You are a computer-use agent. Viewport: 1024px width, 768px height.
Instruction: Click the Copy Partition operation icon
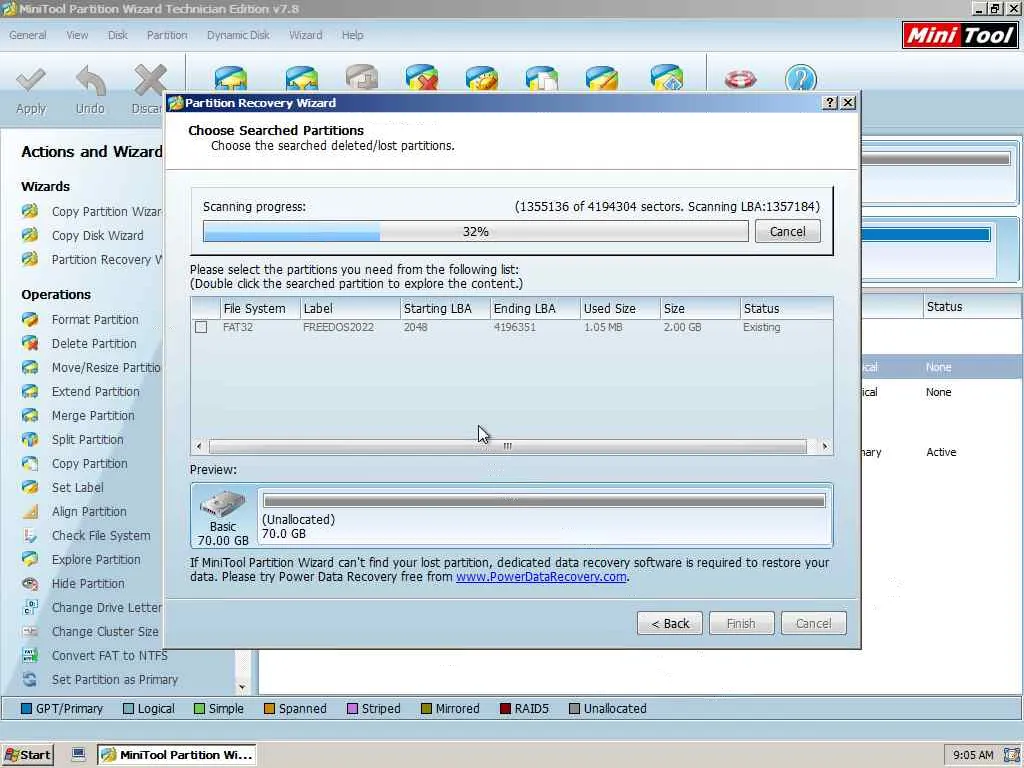(x=30, y=463)
